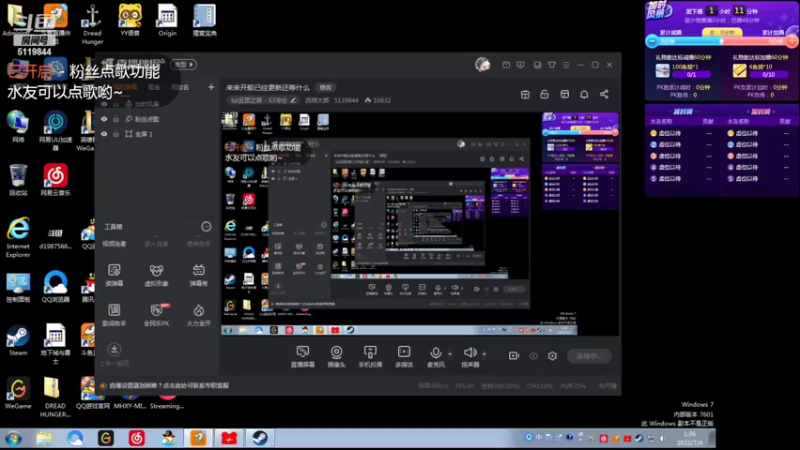
Task: Select the 可改名 scene tab
Action: point(180,87)
